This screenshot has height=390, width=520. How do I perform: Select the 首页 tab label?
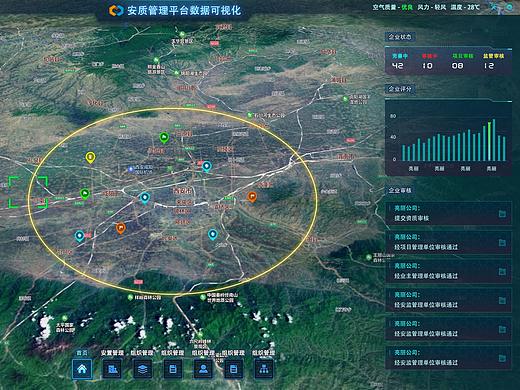coord(82,353)
